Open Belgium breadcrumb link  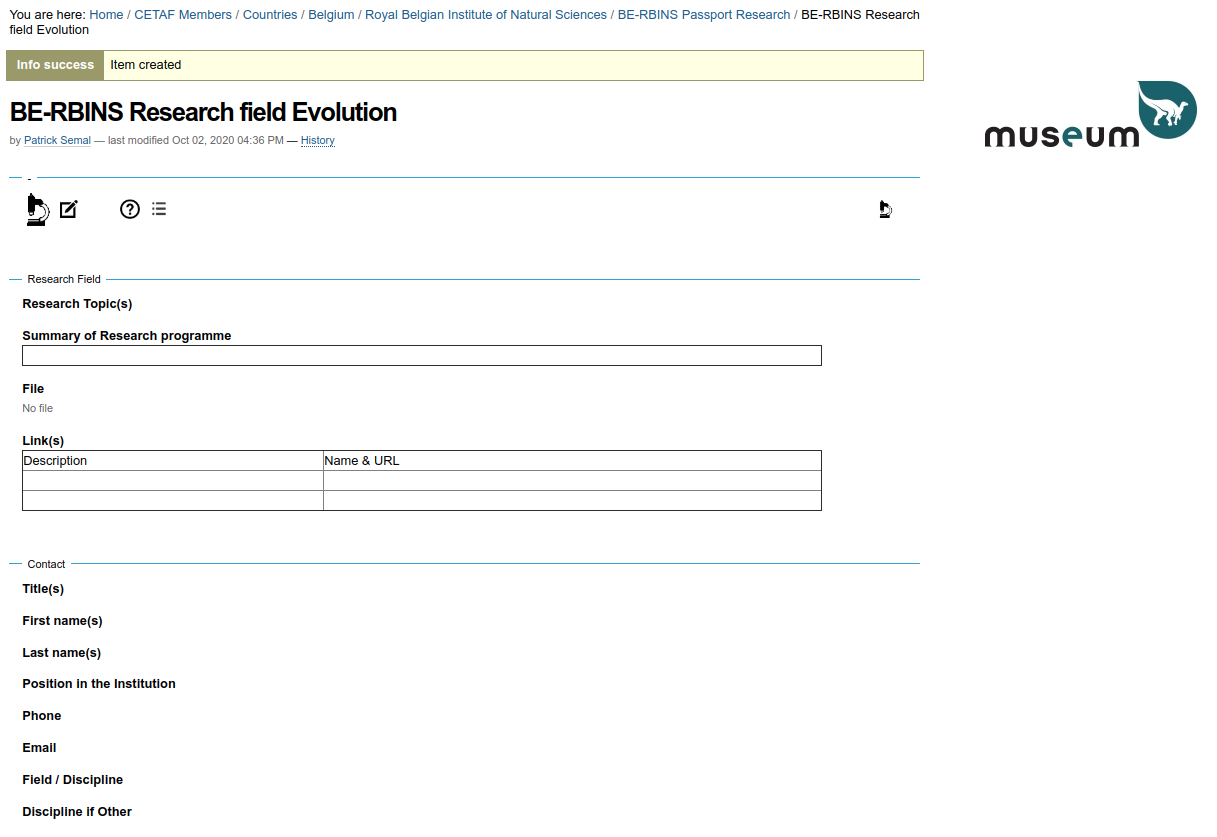pyautogui.click(x=331, y=15)
